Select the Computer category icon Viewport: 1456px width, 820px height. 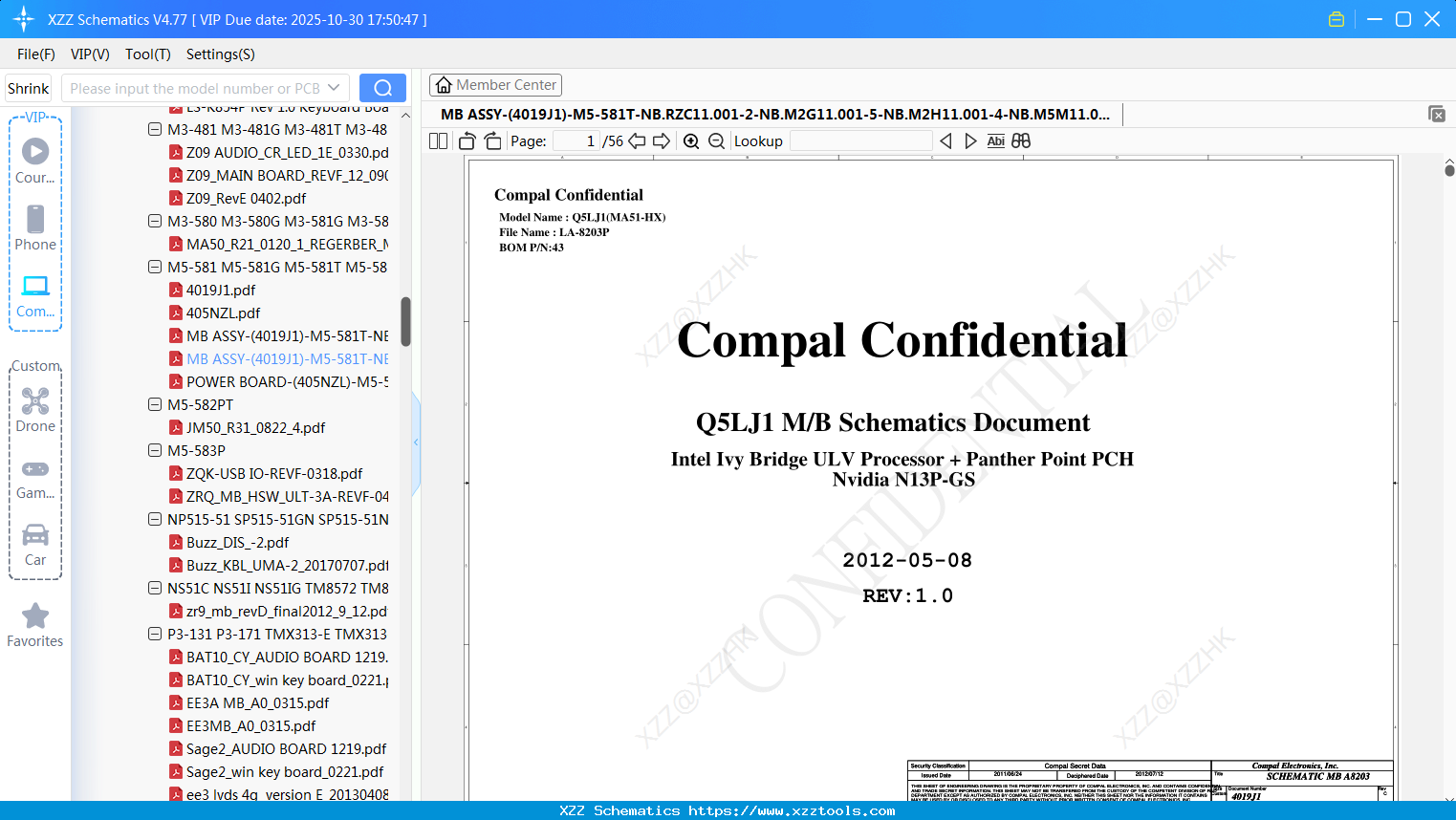pos(35,294)
